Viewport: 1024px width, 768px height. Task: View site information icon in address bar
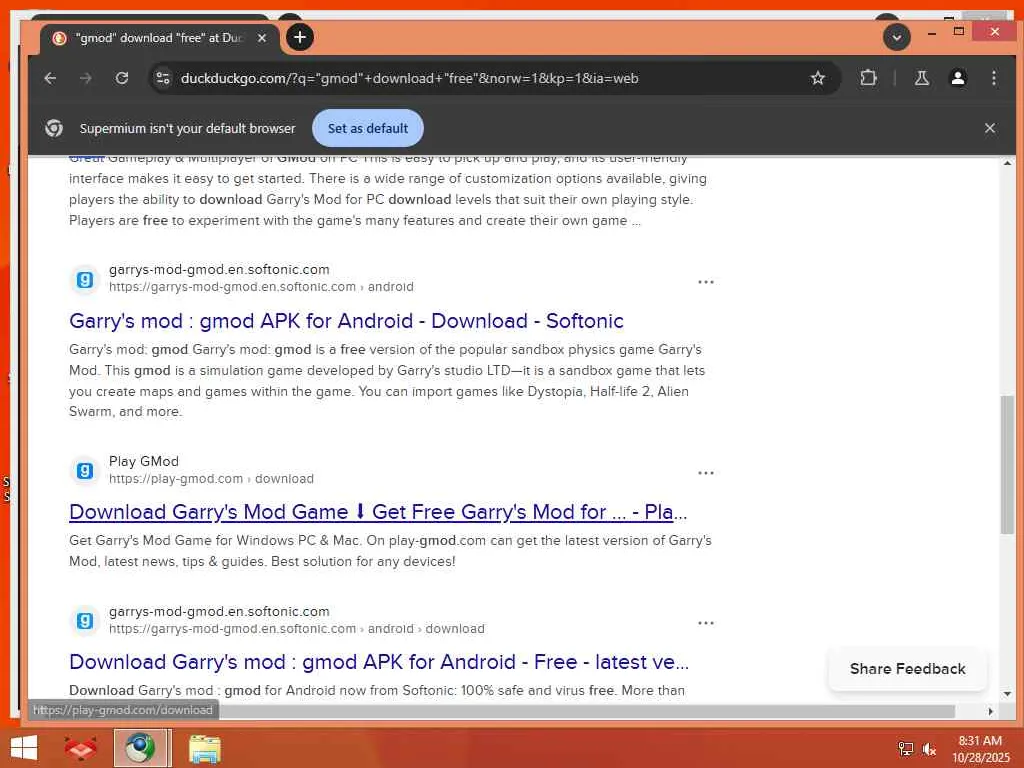(x=163, y=78)
